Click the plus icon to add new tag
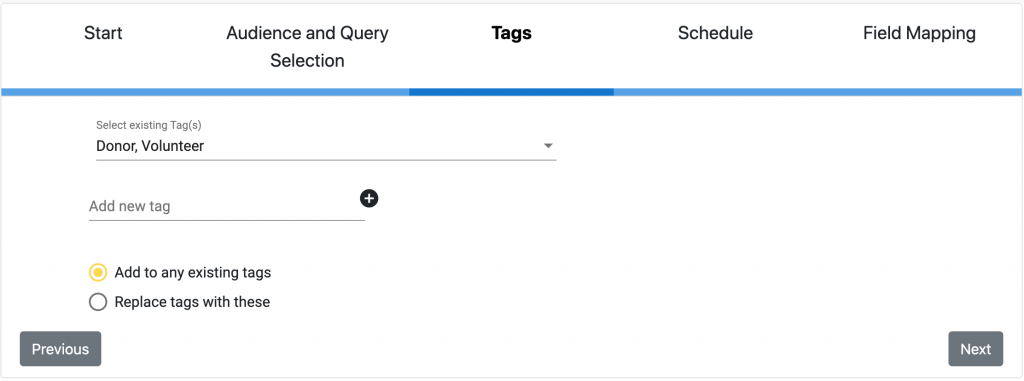The image size is (1024, 381). pos(369,198)
